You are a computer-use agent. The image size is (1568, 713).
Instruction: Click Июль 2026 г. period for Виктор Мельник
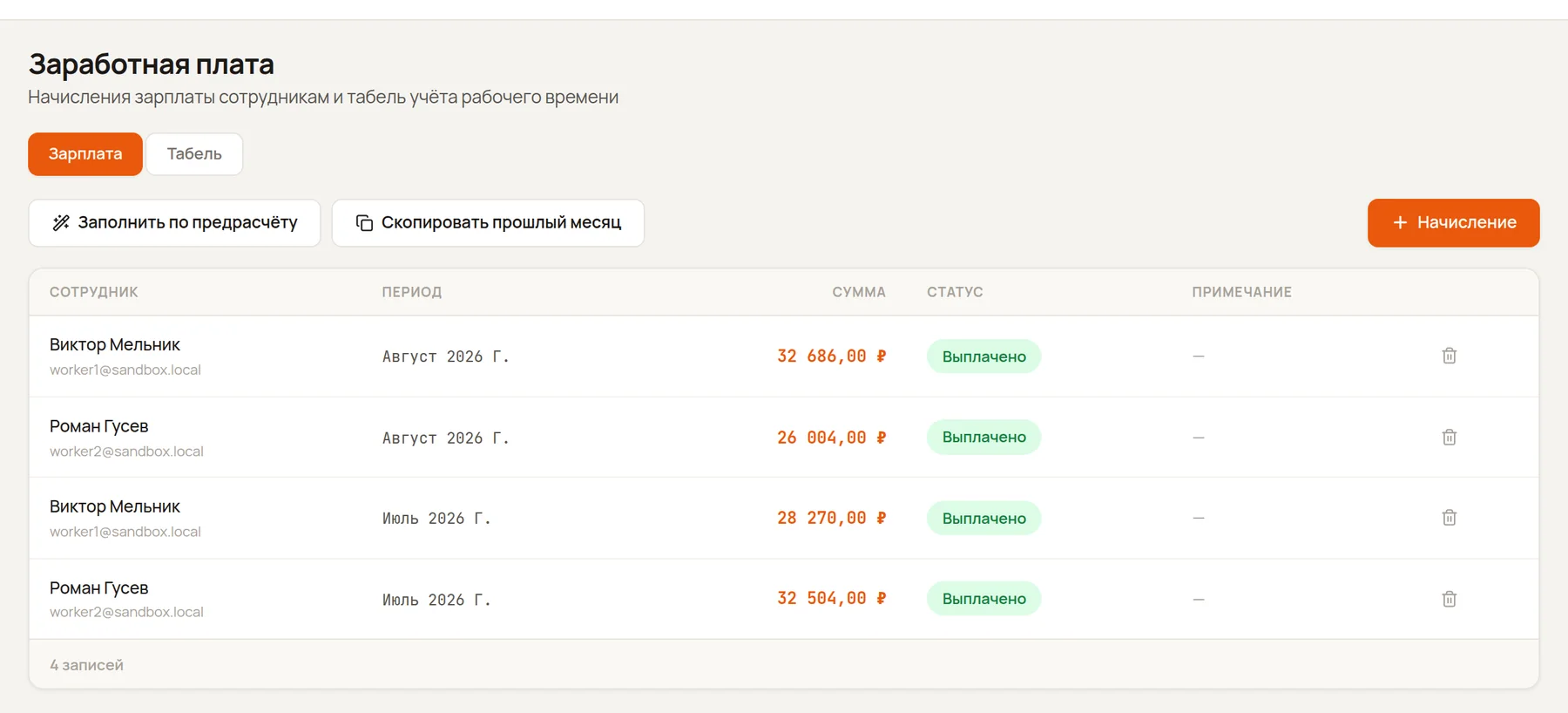(x=436, y=519)
